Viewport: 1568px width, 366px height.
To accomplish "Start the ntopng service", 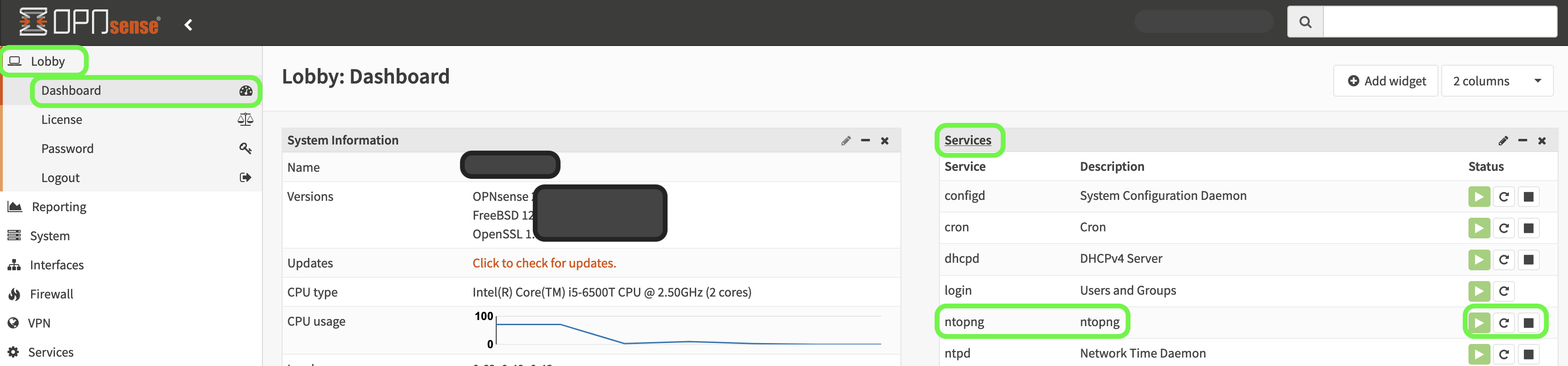I will click(x=1479, y=323).
